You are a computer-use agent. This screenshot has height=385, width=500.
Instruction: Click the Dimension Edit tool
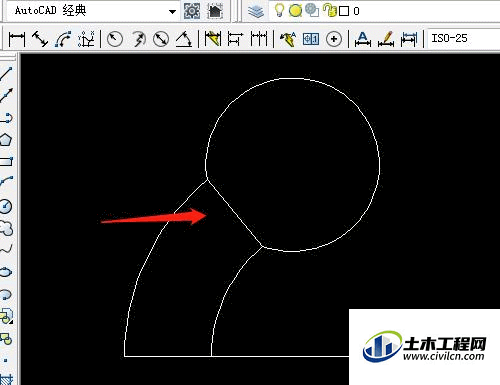363,39
